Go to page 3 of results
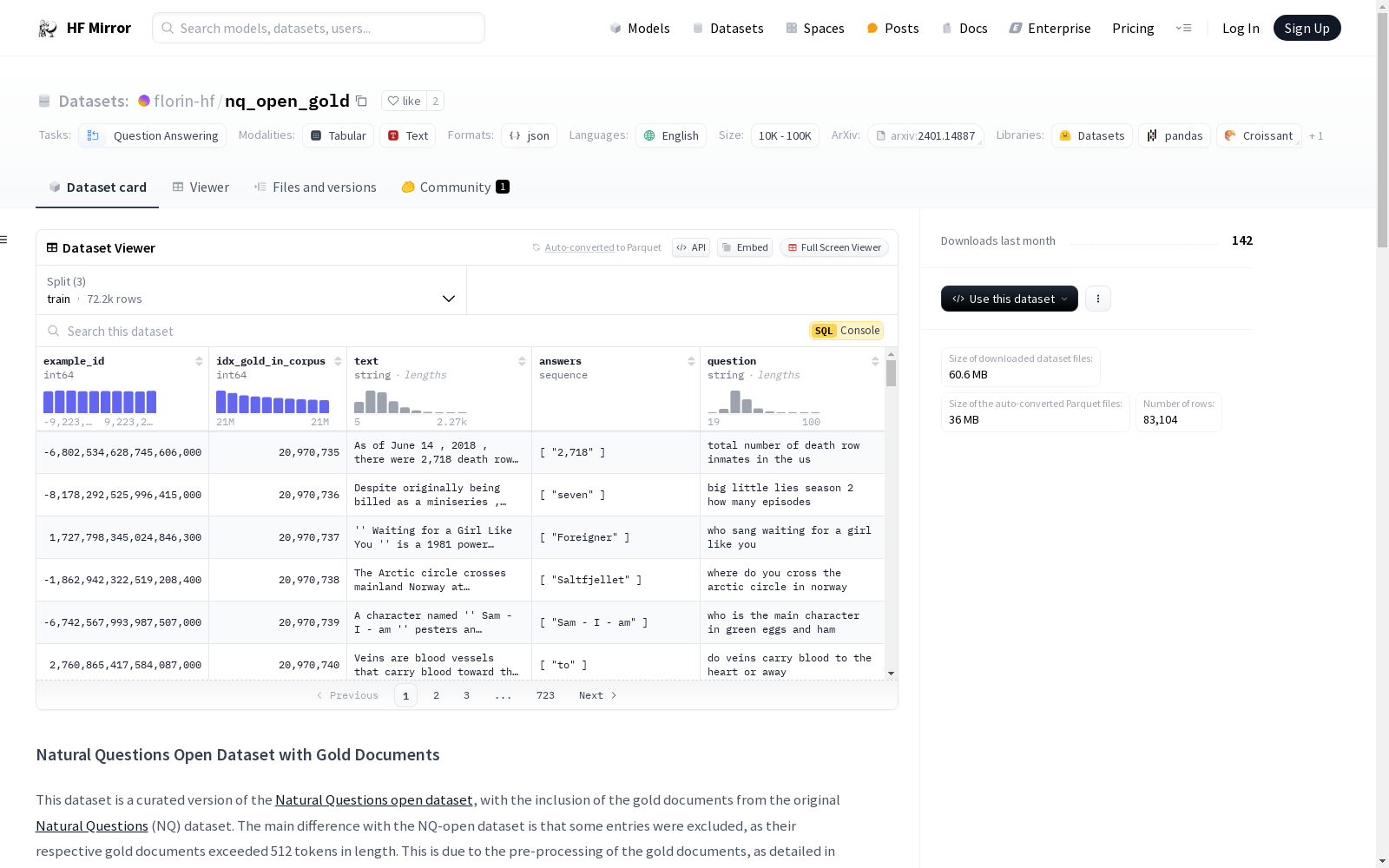 [466, 695]
